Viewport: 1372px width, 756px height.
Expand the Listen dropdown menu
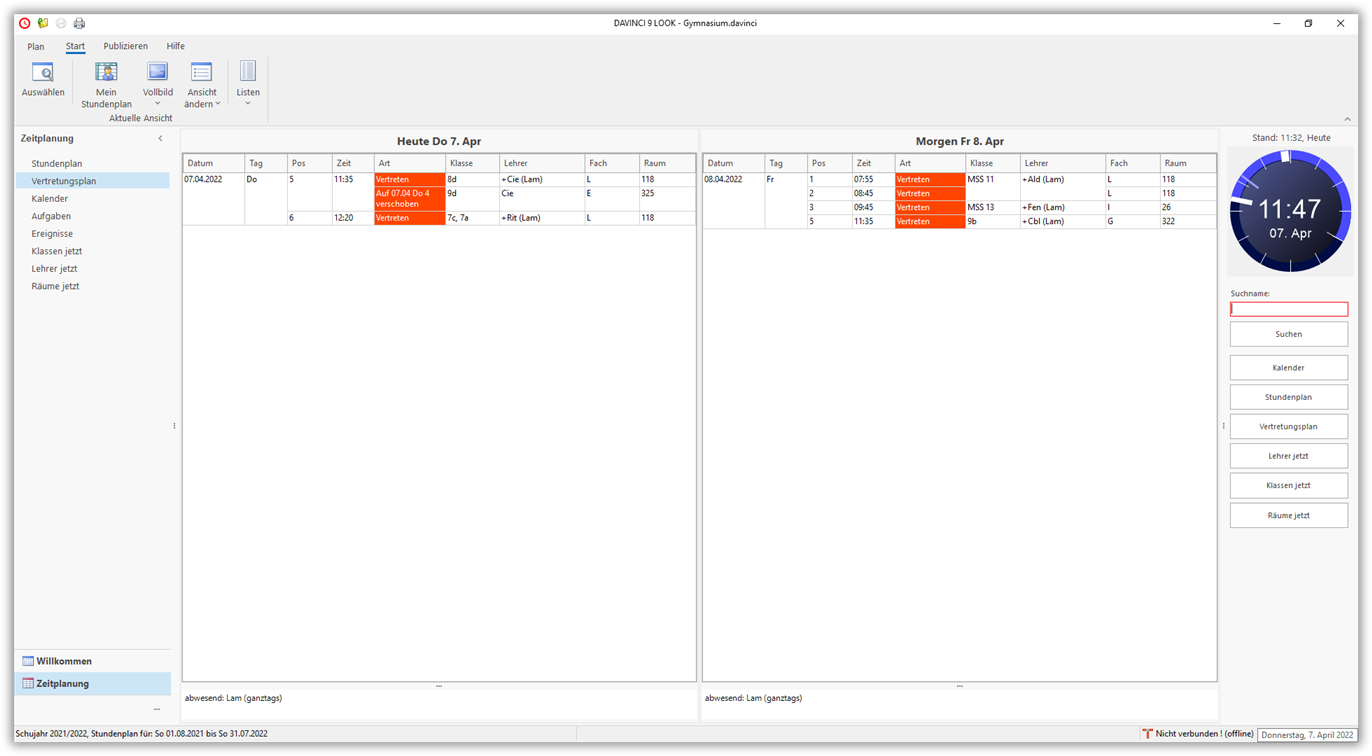[x=248, y=103]
